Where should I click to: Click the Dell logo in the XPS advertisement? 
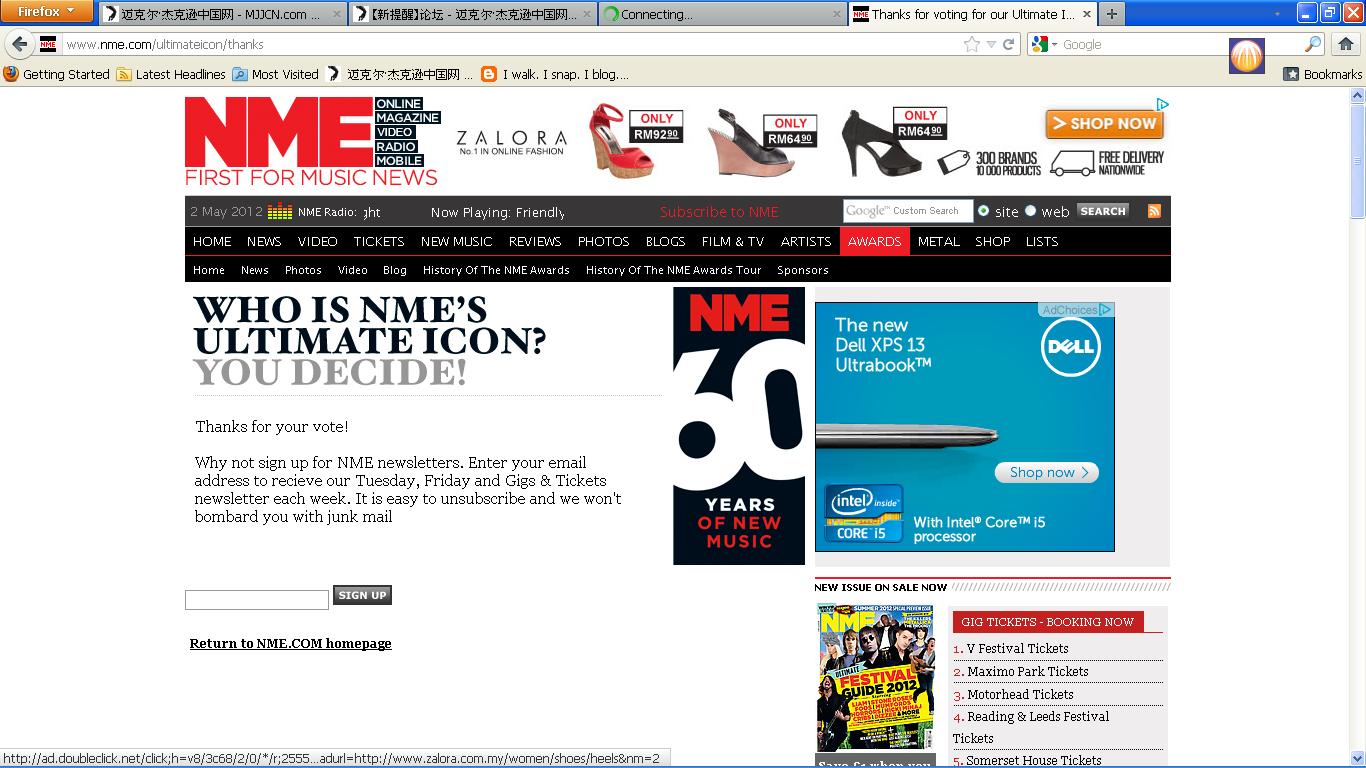pyautogui.click(x=1070, y=345)
